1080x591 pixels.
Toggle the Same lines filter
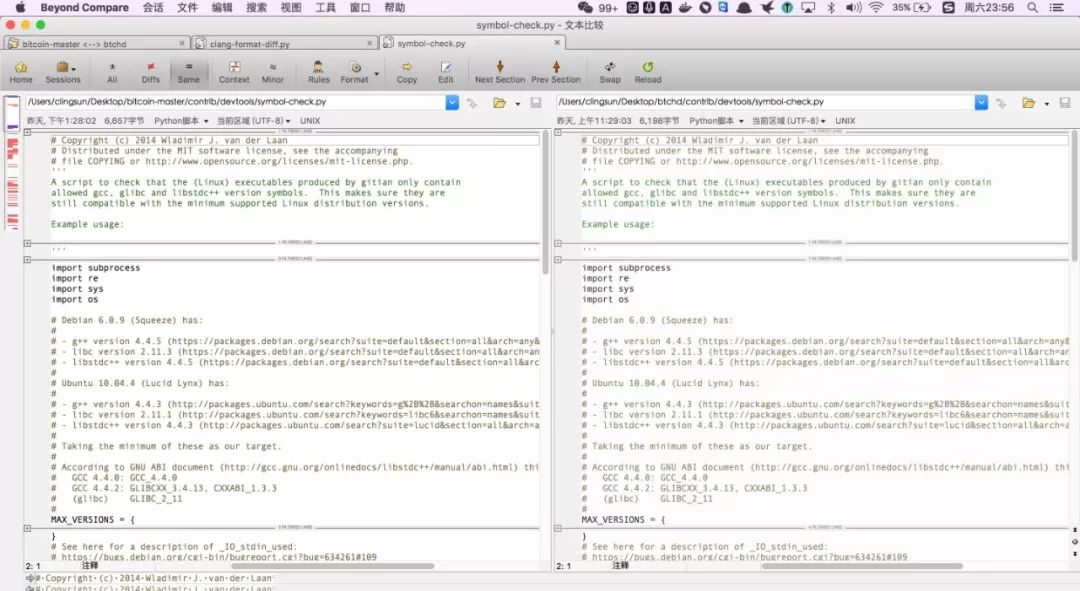[188, 72]
